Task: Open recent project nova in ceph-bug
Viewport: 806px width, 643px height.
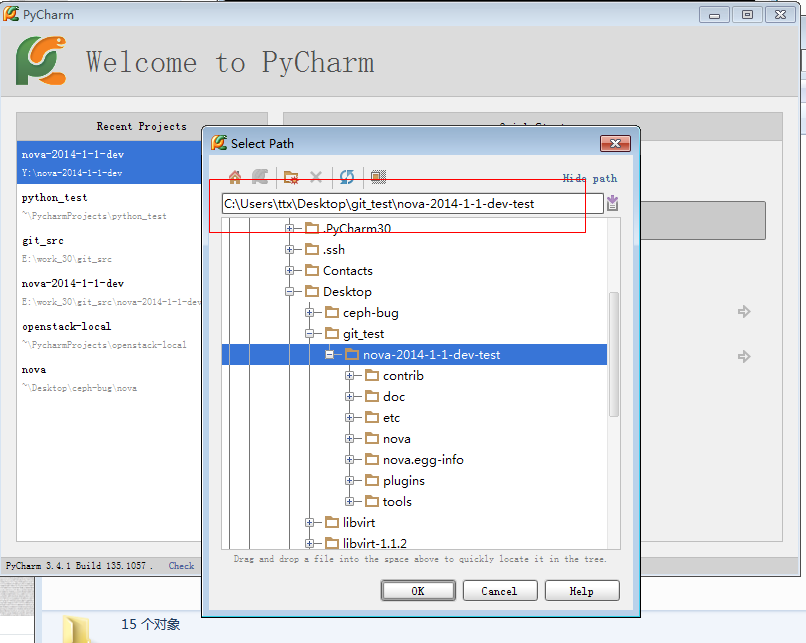Action: [x=109, y=378]
